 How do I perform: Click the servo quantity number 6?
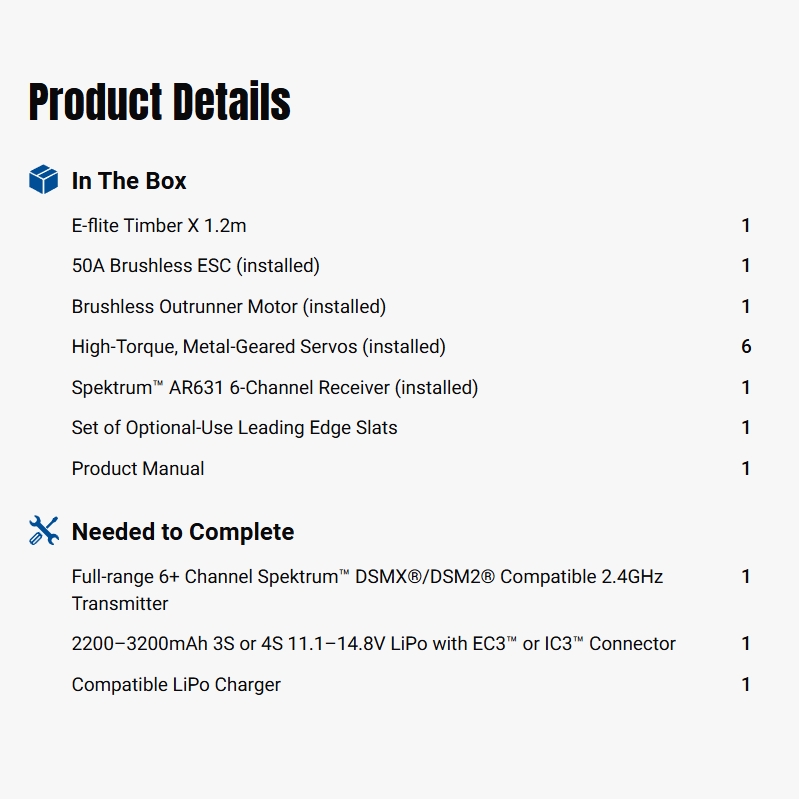coord(746,347)
